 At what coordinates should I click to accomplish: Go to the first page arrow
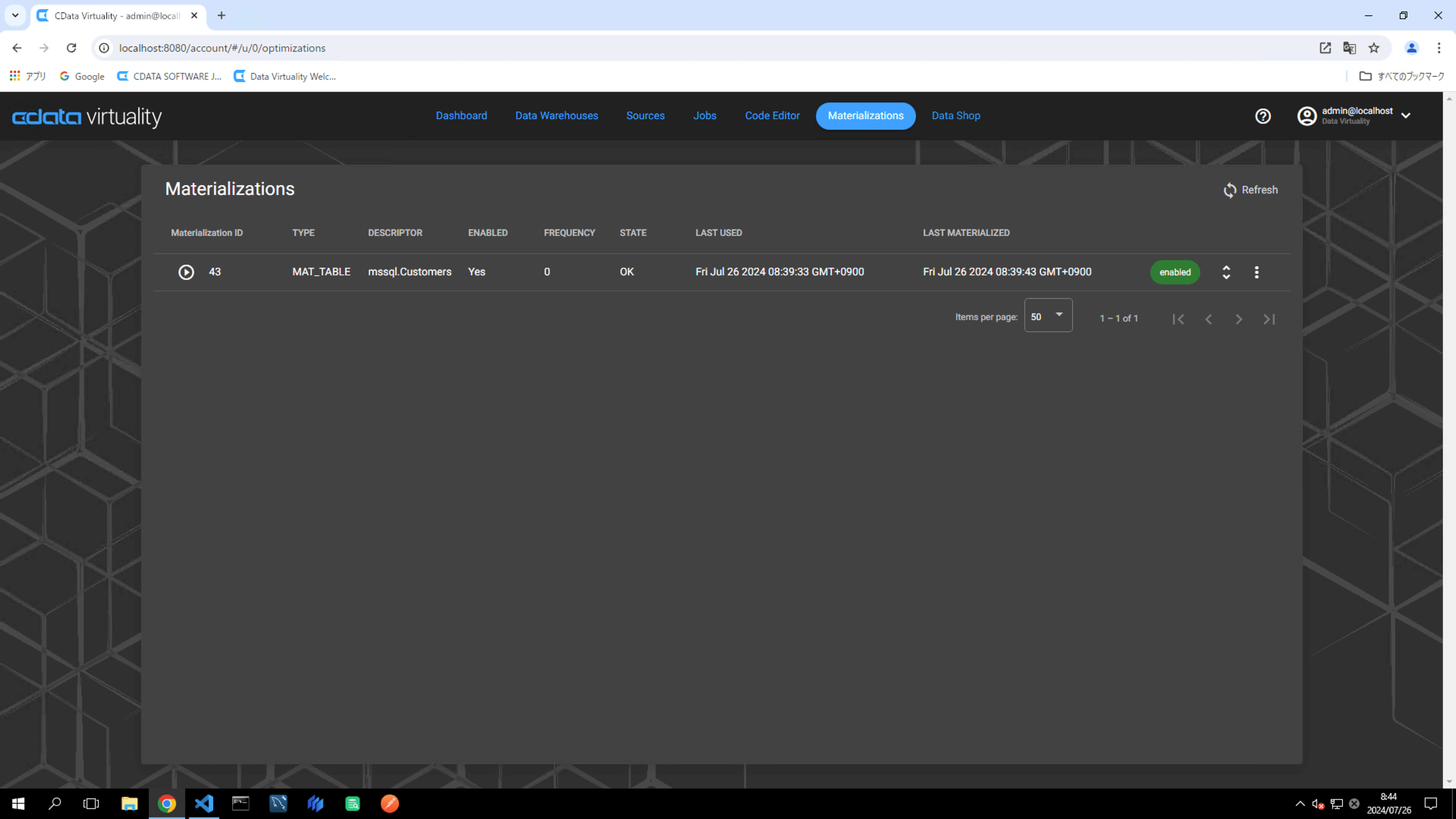1178,319
